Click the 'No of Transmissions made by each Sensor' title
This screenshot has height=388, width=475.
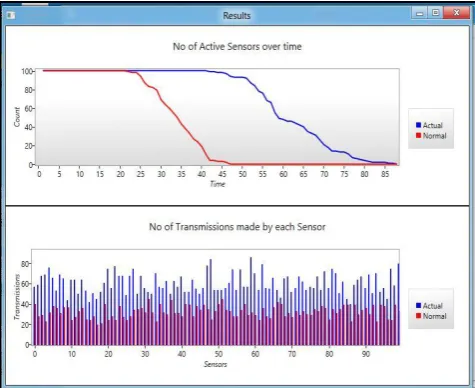click(237, 227)
